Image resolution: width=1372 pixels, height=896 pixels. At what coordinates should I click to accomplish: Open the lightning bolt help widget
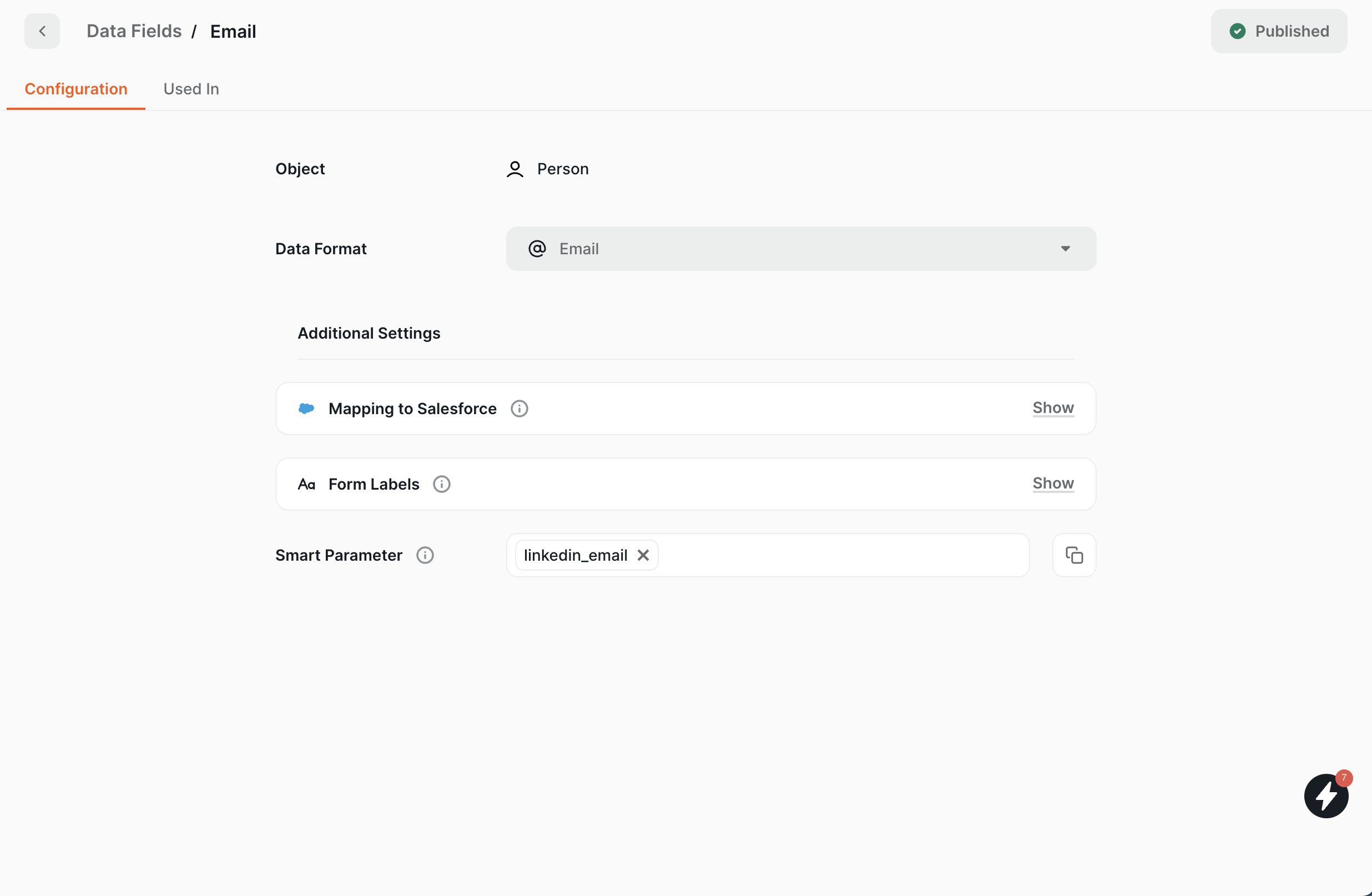click(1325, 796)
